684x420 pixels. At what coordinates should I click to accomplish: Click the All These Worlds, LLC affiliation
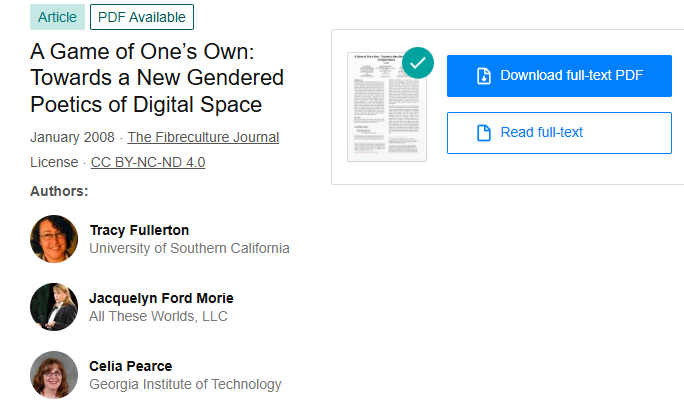[x=158, y=316]
